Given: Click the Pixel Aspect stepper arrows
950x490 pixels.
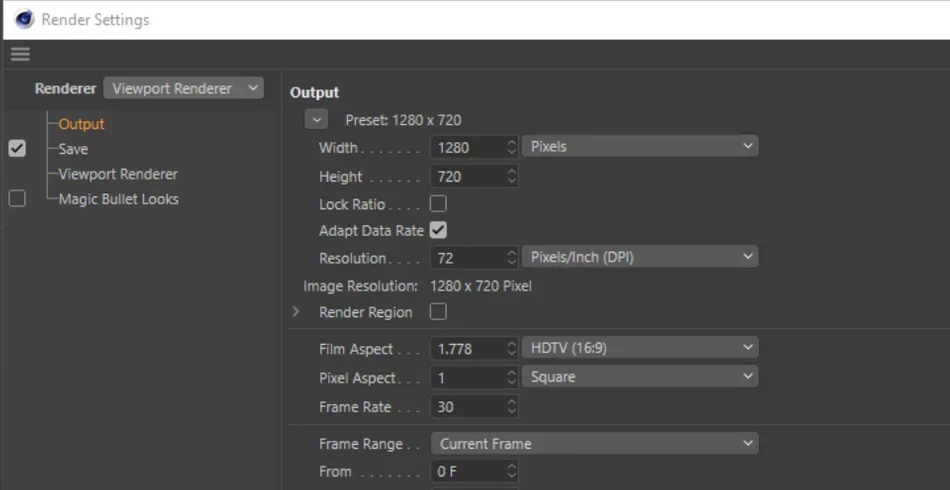Looking at the screenshot, I should tap(511, 378).
